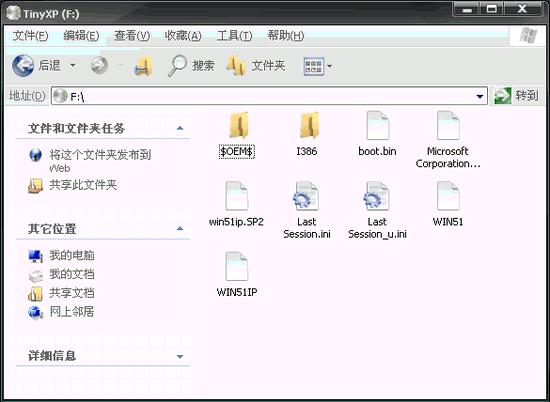The width and height of the screenshot is (550, 402).
Task: Collapse the 其它位置 panel chevron
Action: click(x=180, y=229)
